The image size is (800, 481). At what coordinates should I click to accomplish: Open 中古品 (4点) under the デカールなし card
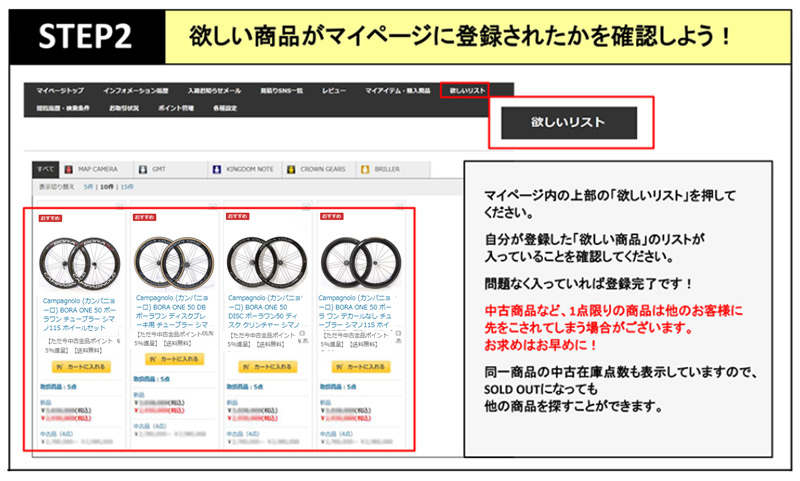click(337, 434)
